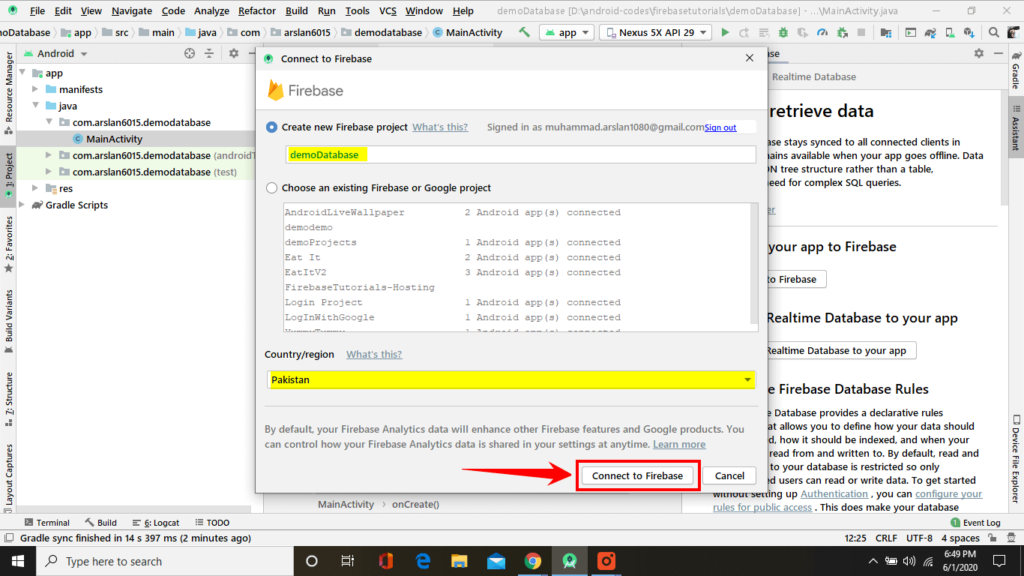Screen dimensions: 1024x576
Task: Launch the Debug app icon in toolbar
Action: (x=782, y=31)
